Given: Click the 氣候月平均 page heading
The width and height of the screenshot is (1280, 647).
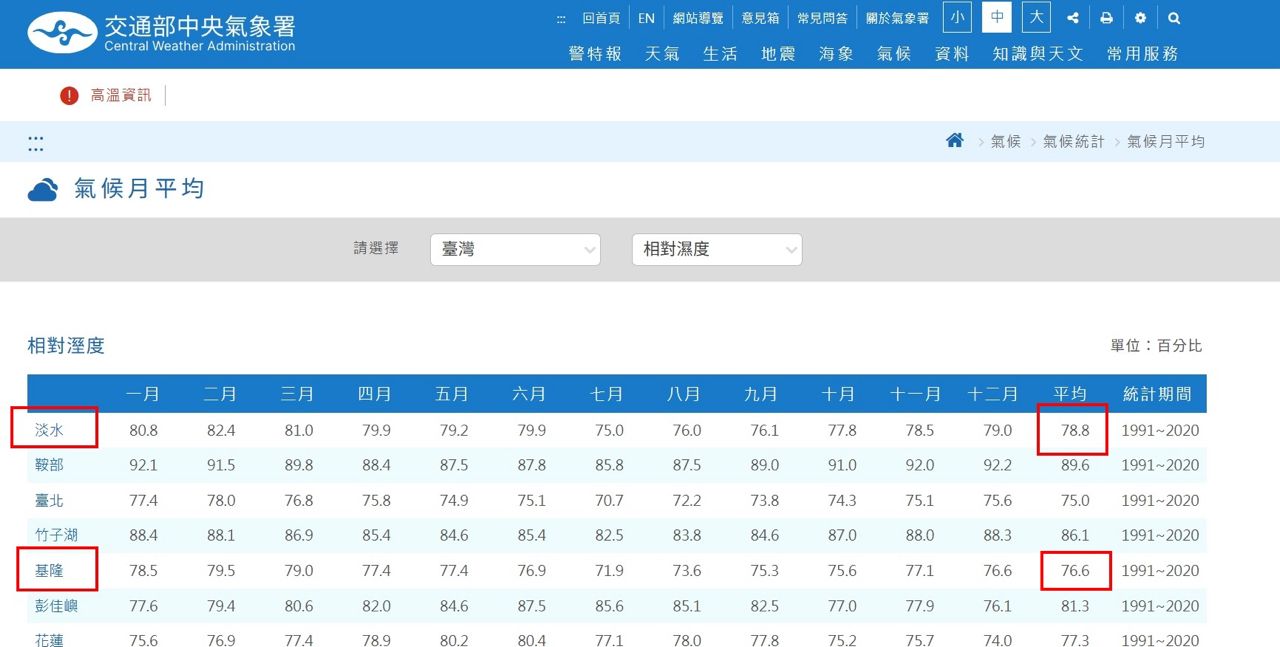Looking at the screenshot, I should click(139, 188).
